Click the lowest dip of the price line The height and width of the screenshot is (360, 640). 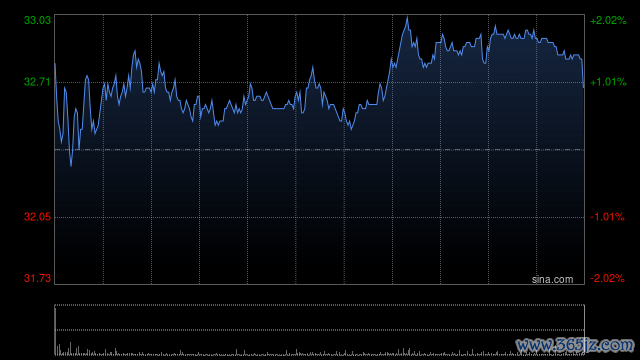click(x=71, y=165)
